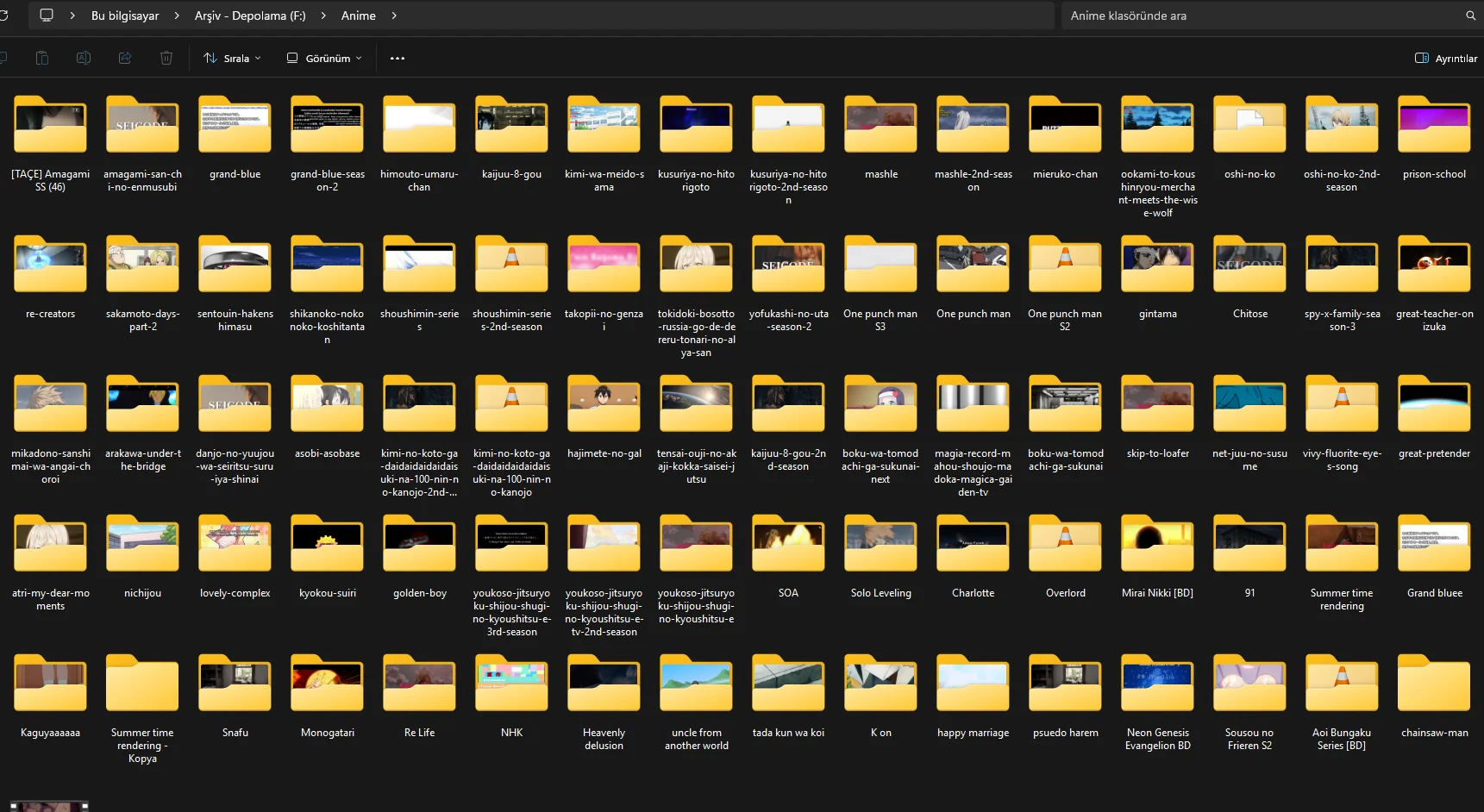Select the Grand bluee folder
The height and width of the screenshot is (812, 1484).
click(x=1434, y=557)
